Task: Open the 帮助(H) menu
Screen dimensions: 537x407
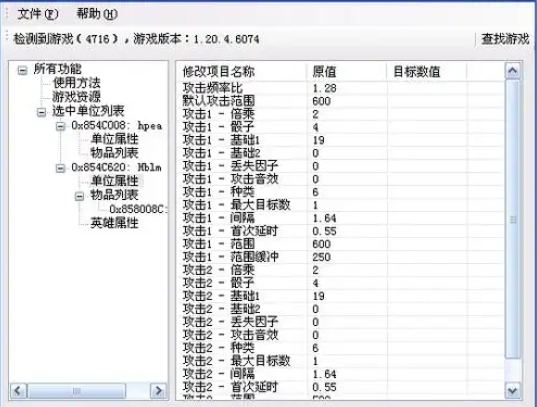Action: tap(97, 14)
